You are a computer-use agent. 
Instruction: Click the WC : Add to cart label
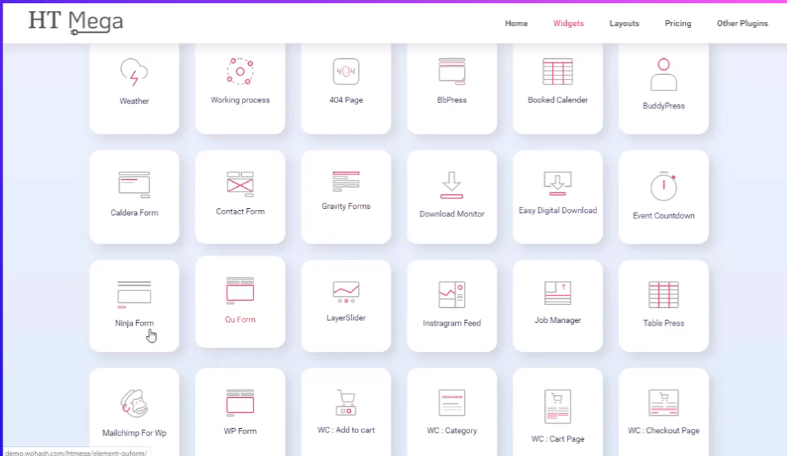click(346, 430)
